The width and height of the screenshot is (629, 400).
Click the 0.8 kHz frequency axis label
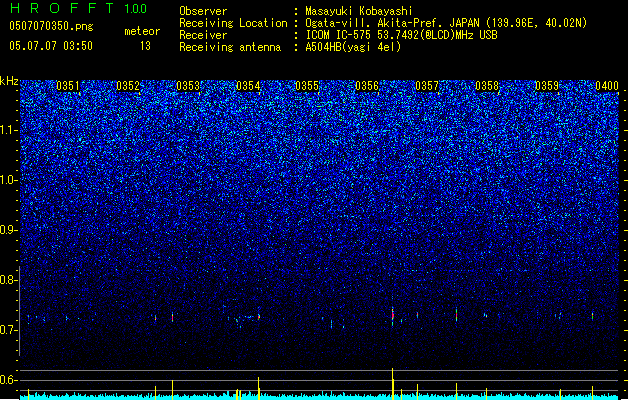[x=8, y=280]
